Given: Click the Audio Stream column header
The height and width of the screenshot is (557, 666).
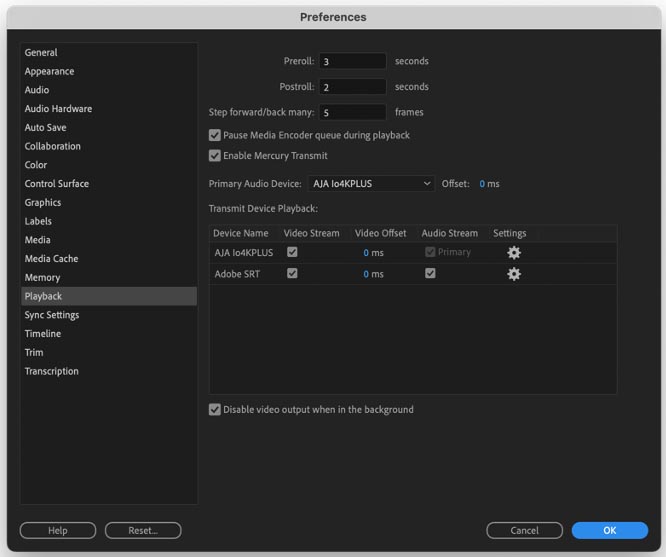Looking at the screenshot, I should [450, 233].
